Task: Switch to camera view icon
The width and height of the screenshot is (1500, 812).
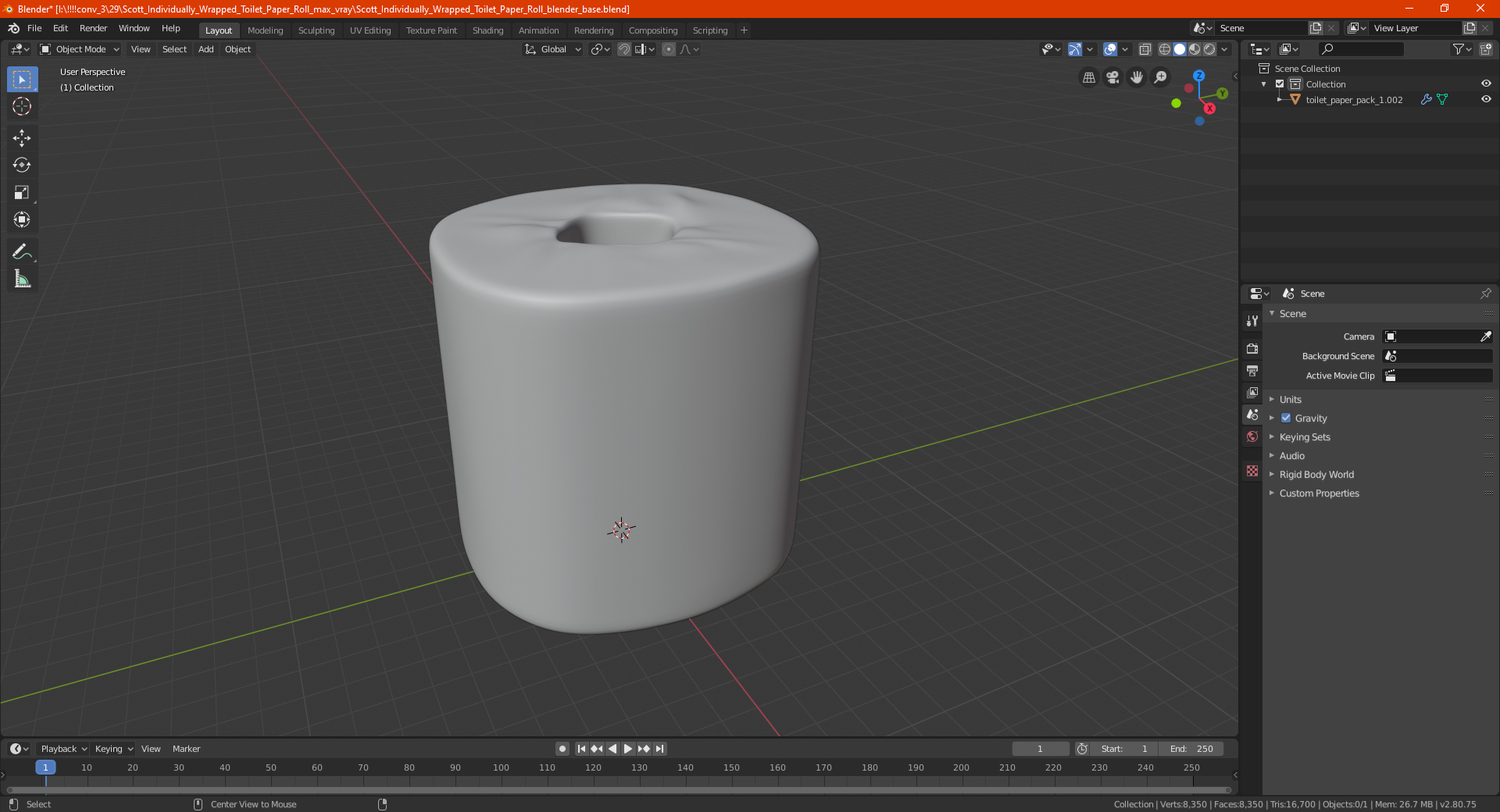Action: 1112,77
